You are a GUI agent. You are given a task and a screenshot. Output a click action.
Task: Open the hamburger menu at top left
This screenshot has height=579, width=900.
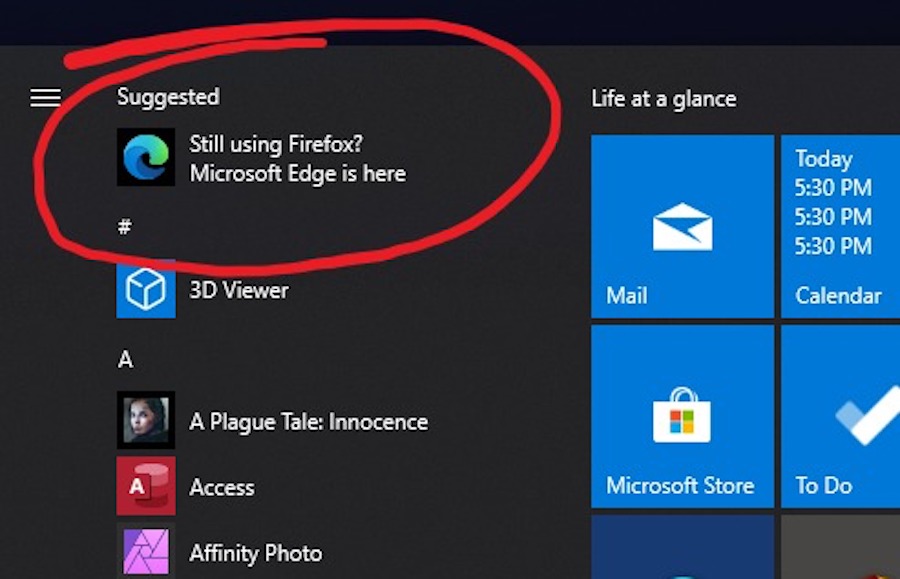(x=45, y=97)
